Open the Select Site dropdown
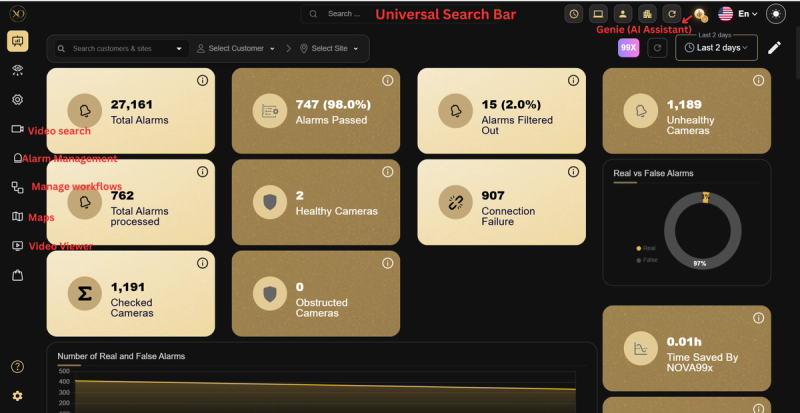The height and width of the screenshot is (413, 800). pyautogui.click(x=329, y=48)
